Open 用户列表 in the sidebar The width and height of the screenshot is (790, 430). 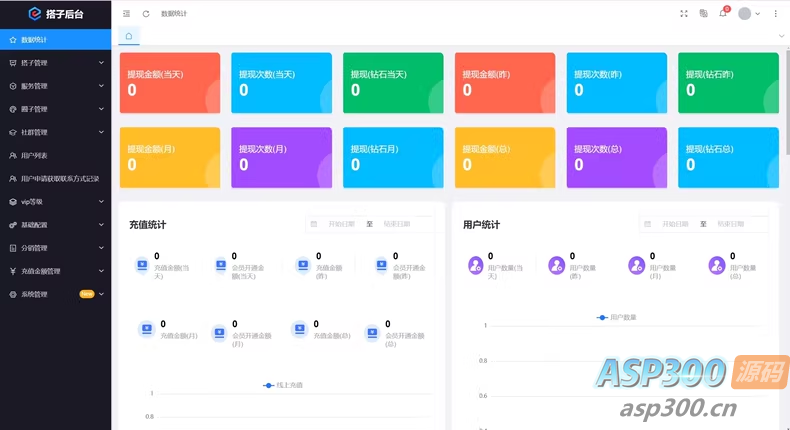click(55, 155)
